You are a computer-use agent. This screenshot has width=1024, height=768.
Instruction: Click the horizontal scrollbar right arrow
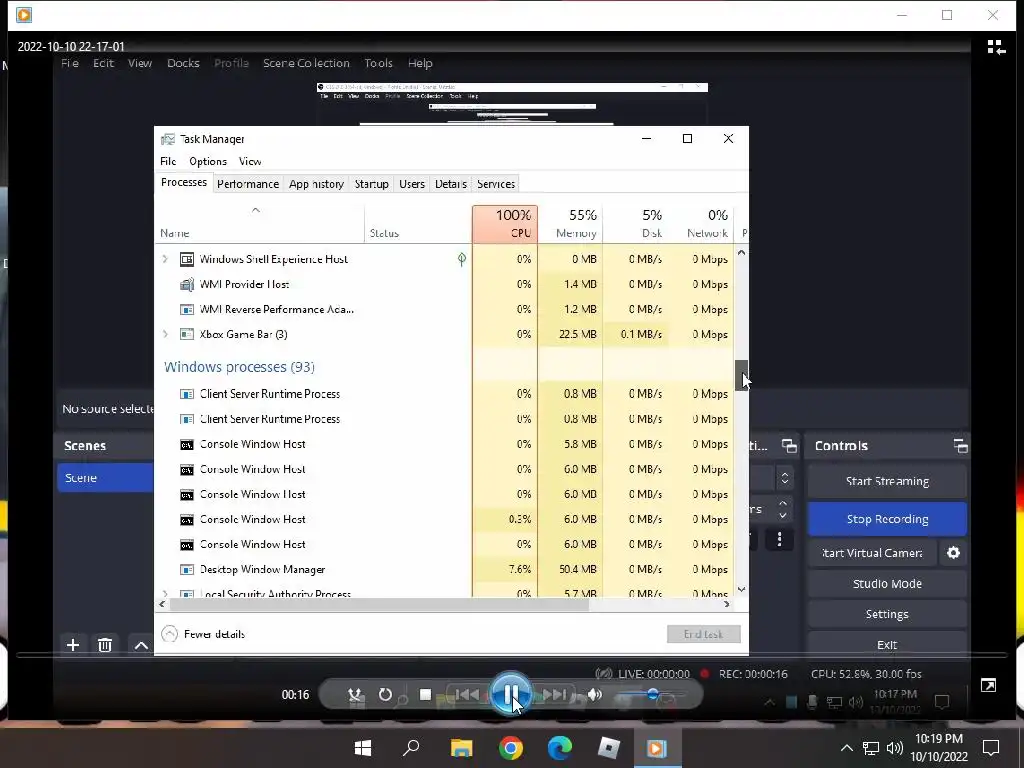[x=726, y=604]
